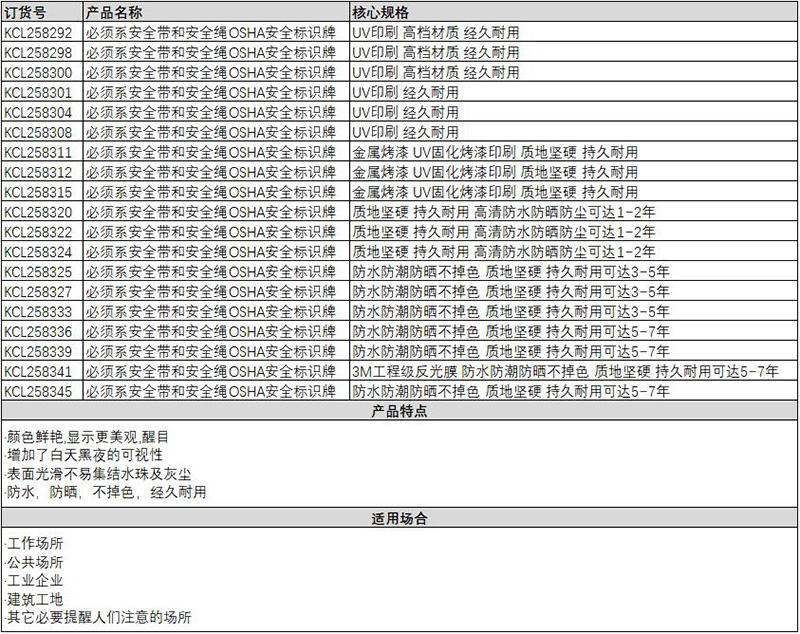
Task: Click the 增加了白天黑夜的可视性 feature text
Action: click(x=84, y=455)
